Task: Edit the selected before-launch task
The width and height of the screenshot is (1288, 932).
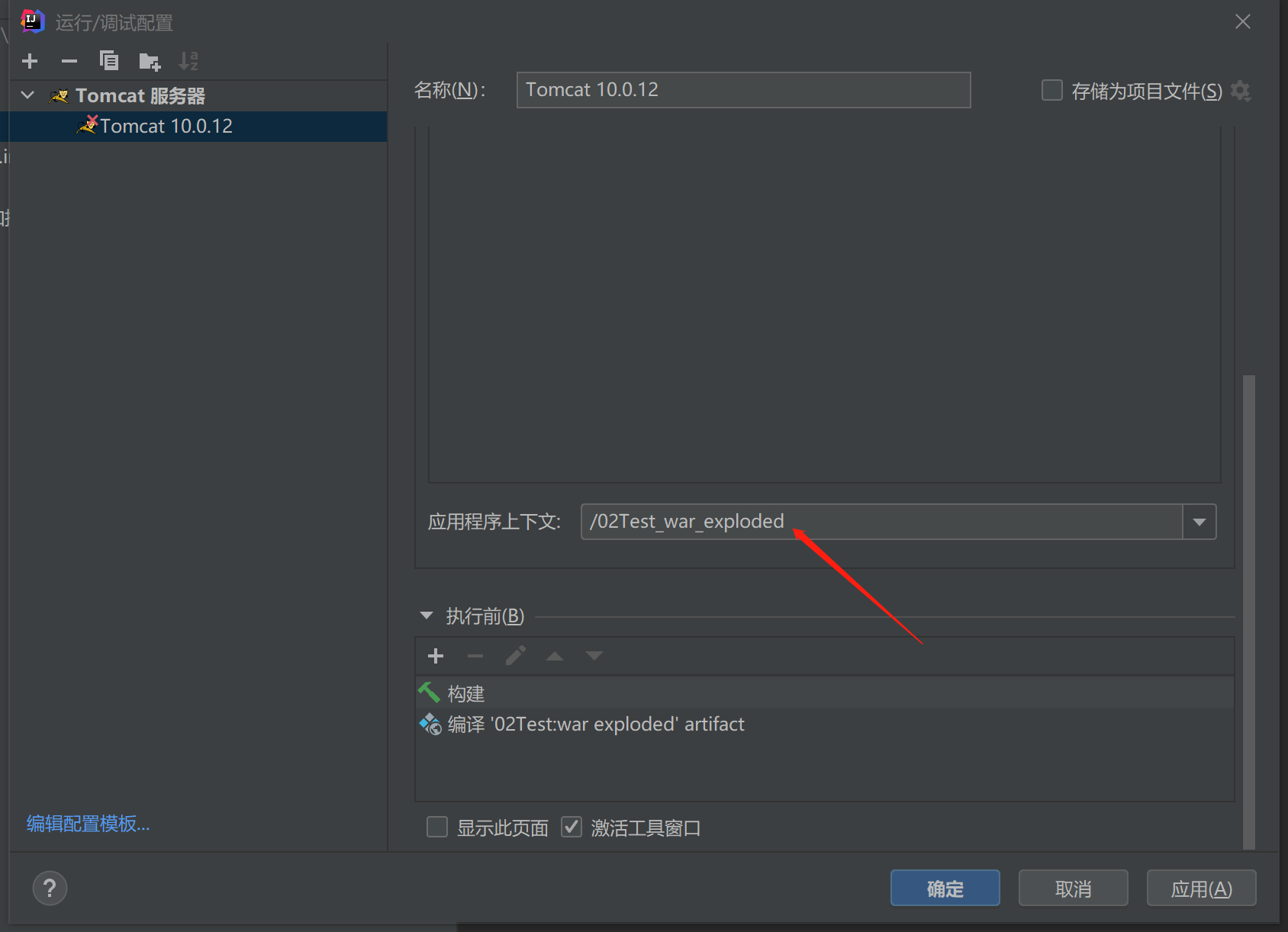Action: (x=515, y=656)
